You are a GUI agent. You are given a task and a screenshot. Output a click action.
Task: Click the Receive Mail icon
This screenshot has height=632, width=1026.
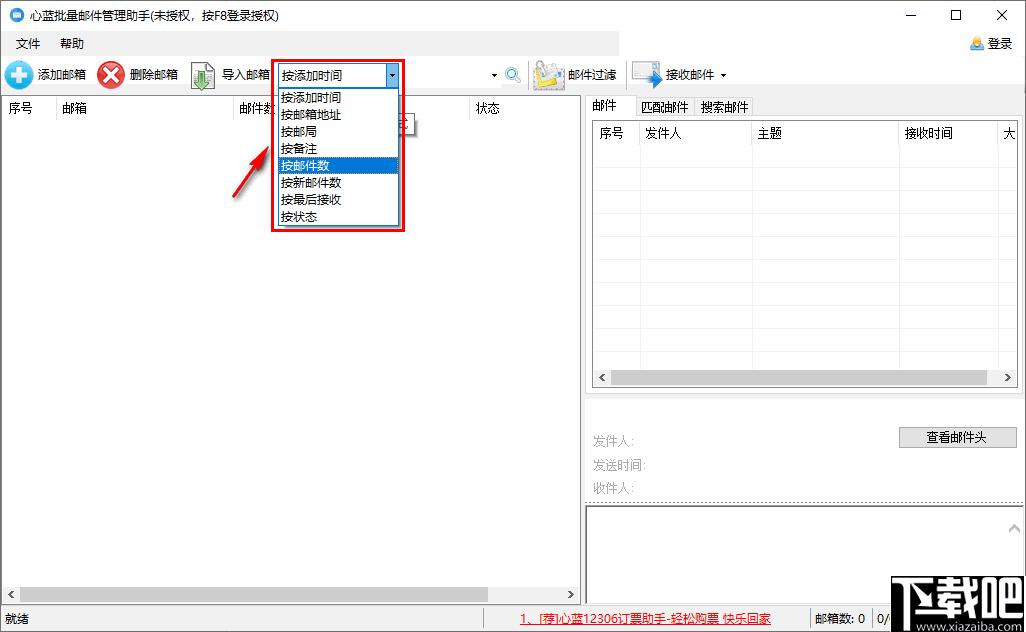tap(646, 75)
